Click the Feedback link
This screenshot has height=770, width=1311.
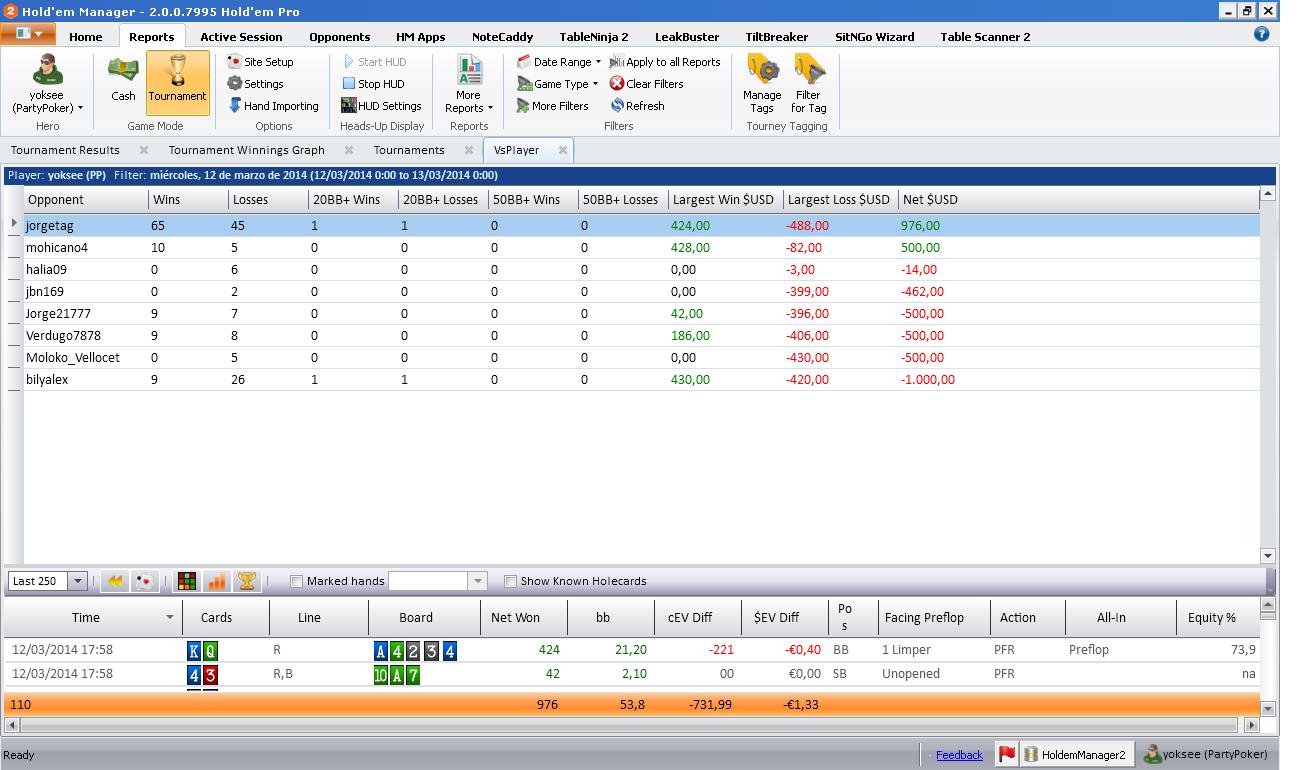coord(959,755)
